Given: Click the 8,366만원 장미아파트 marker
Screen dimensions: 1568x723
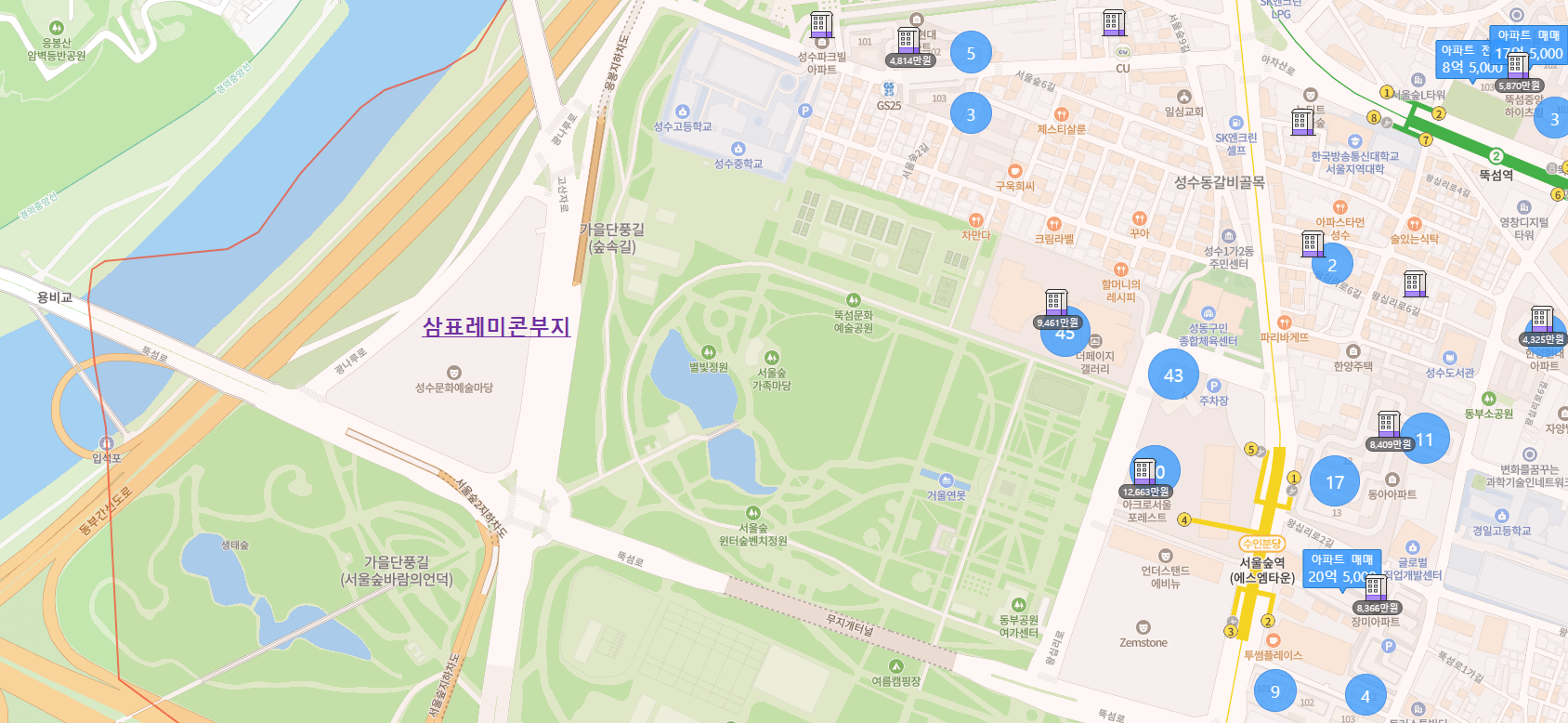Looking at the screenshot, I should coord(1377,595).
